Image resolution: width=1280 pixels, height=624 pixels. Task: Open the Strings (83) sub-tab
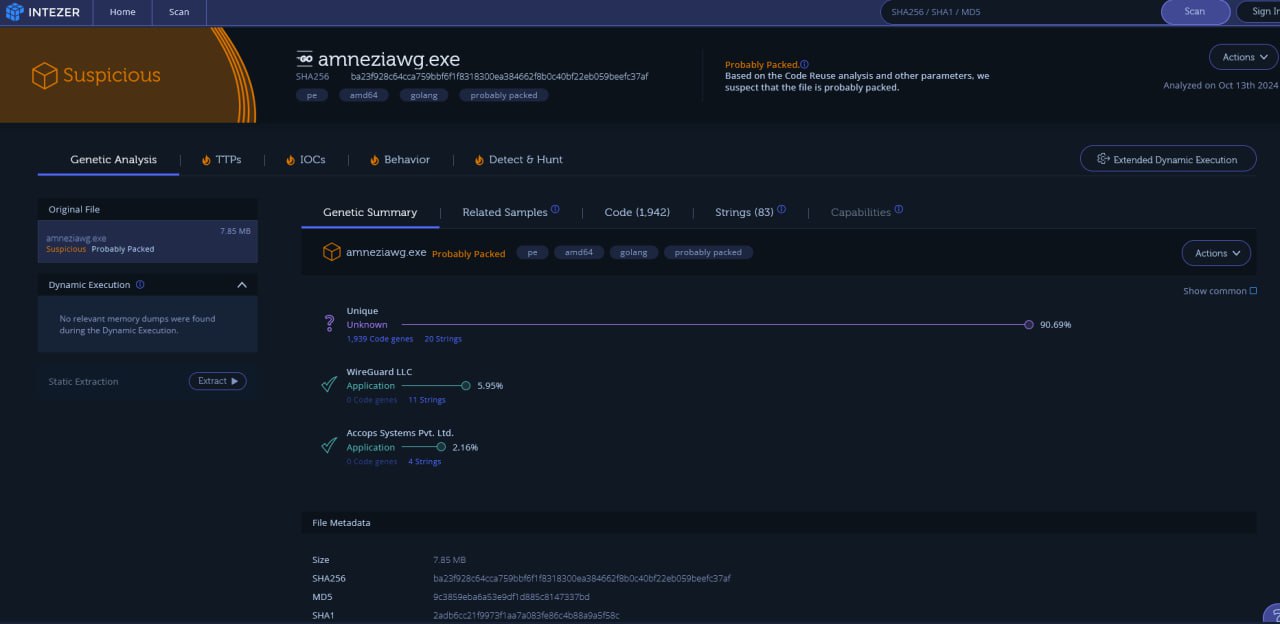point(744,212)
